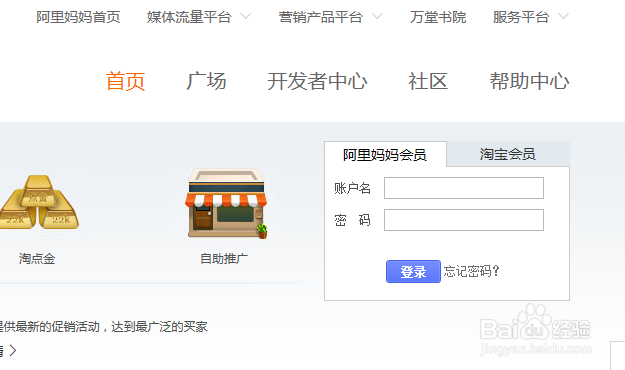Click the 自助推广 label

pyautogui.click(x=224, y=259)
